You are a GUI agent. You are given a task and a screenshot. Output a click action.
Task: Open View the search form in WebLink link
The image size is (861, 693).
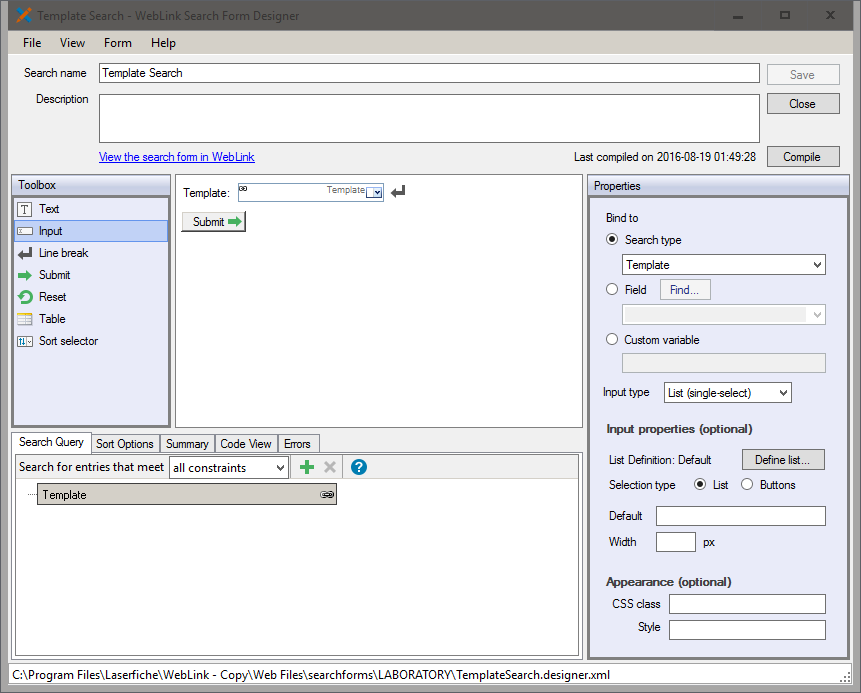click(176, 157)
